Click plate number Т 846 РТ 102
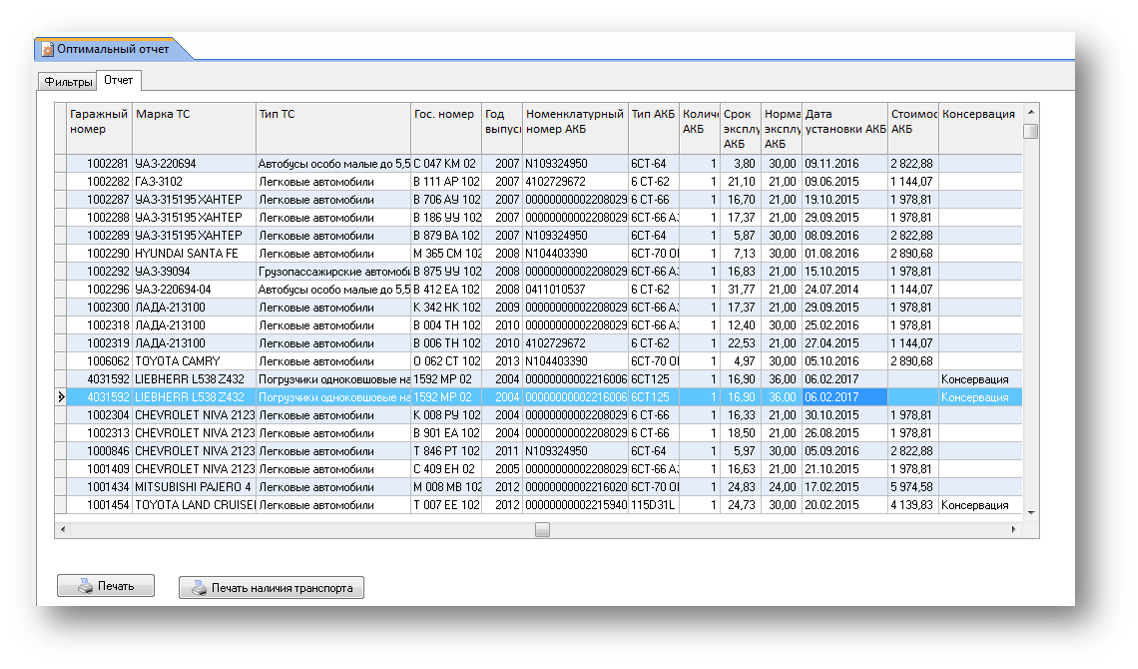This screenshot has height=669, width=1138. (446, 451)
